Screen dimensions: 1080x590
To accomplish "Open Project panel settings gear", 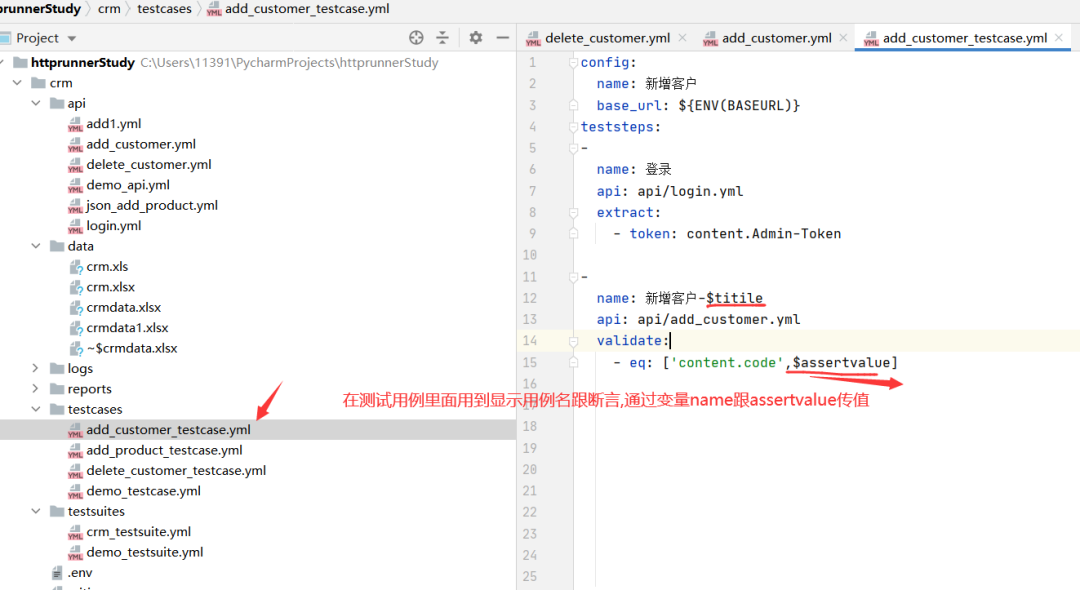I will 475,38.
